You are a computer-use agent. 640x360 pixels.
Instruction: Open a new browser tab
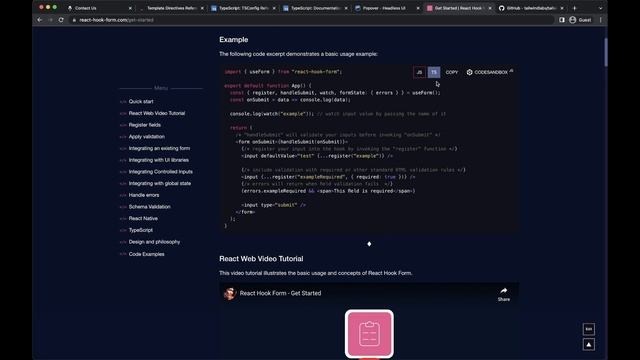click(574, 8)
